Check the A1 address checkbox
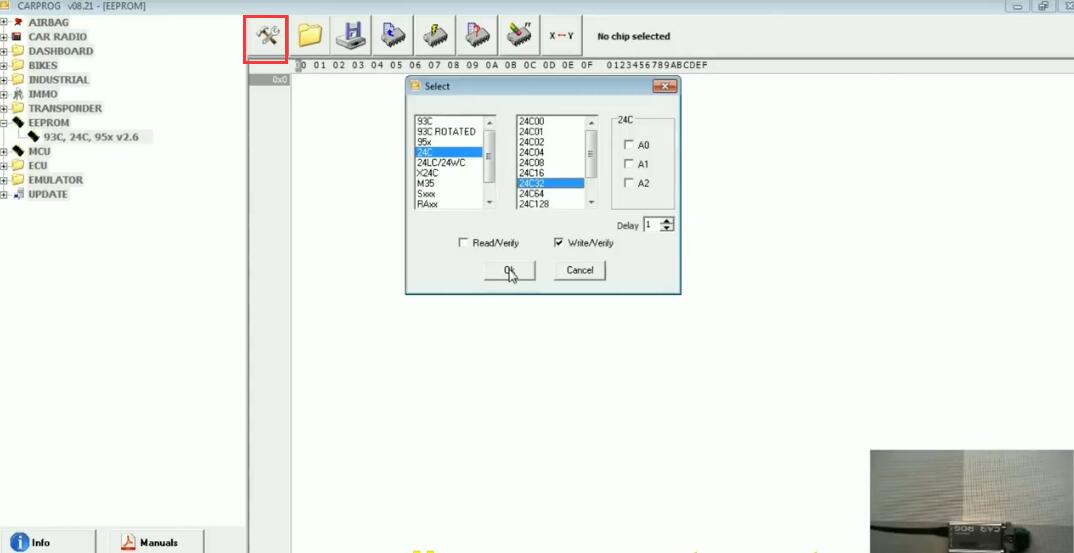 click(x=628, y=164)
